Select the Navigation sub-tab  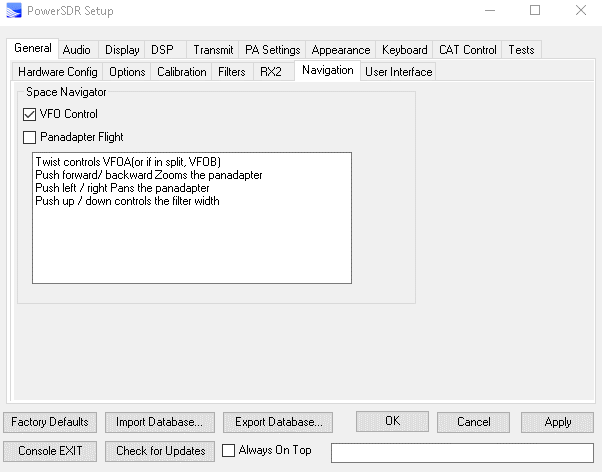tap(327, 71)
